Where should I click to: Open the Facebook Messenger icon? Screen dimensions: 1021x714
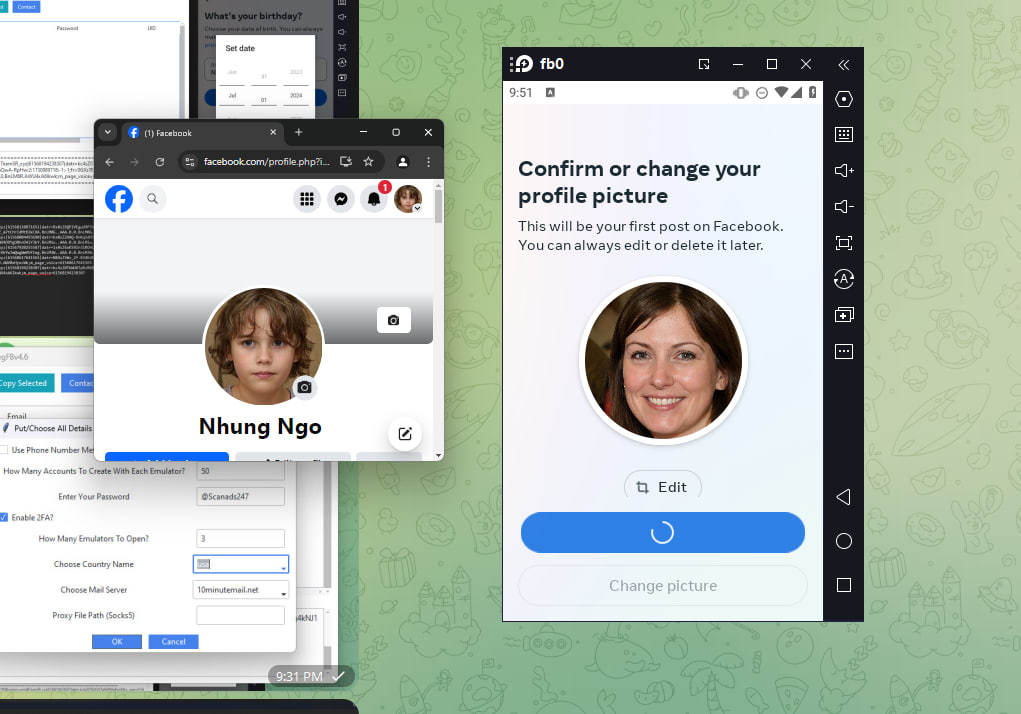[x=341, y=199]
